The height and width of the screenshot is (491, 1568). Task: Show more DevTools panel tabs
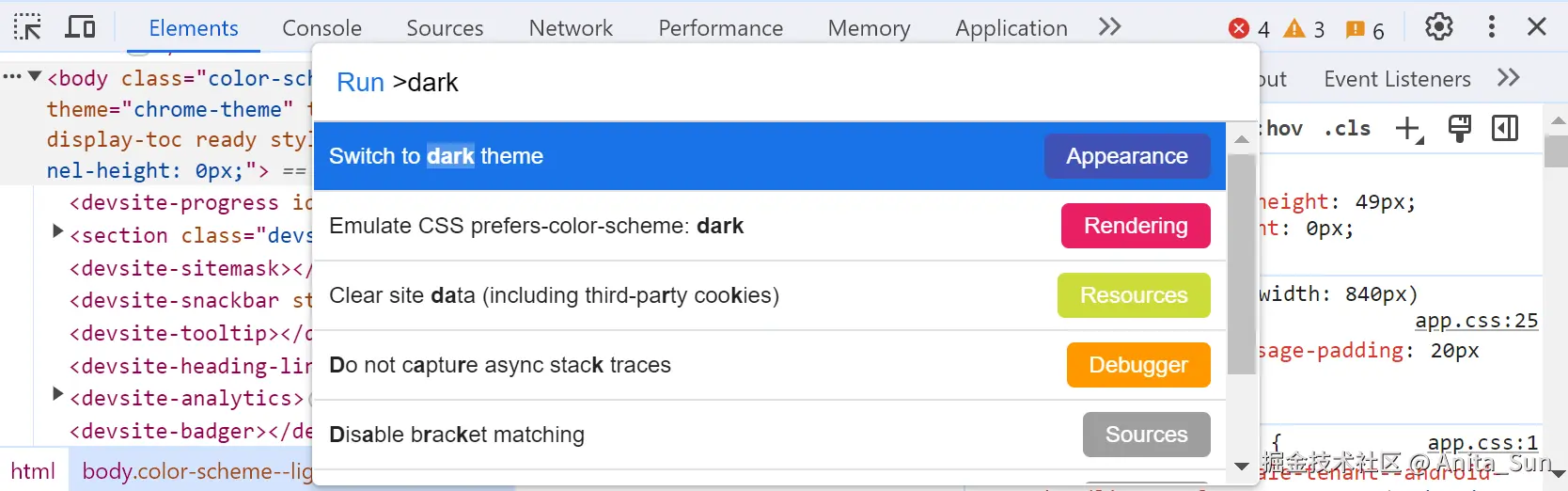point(1110,27)
